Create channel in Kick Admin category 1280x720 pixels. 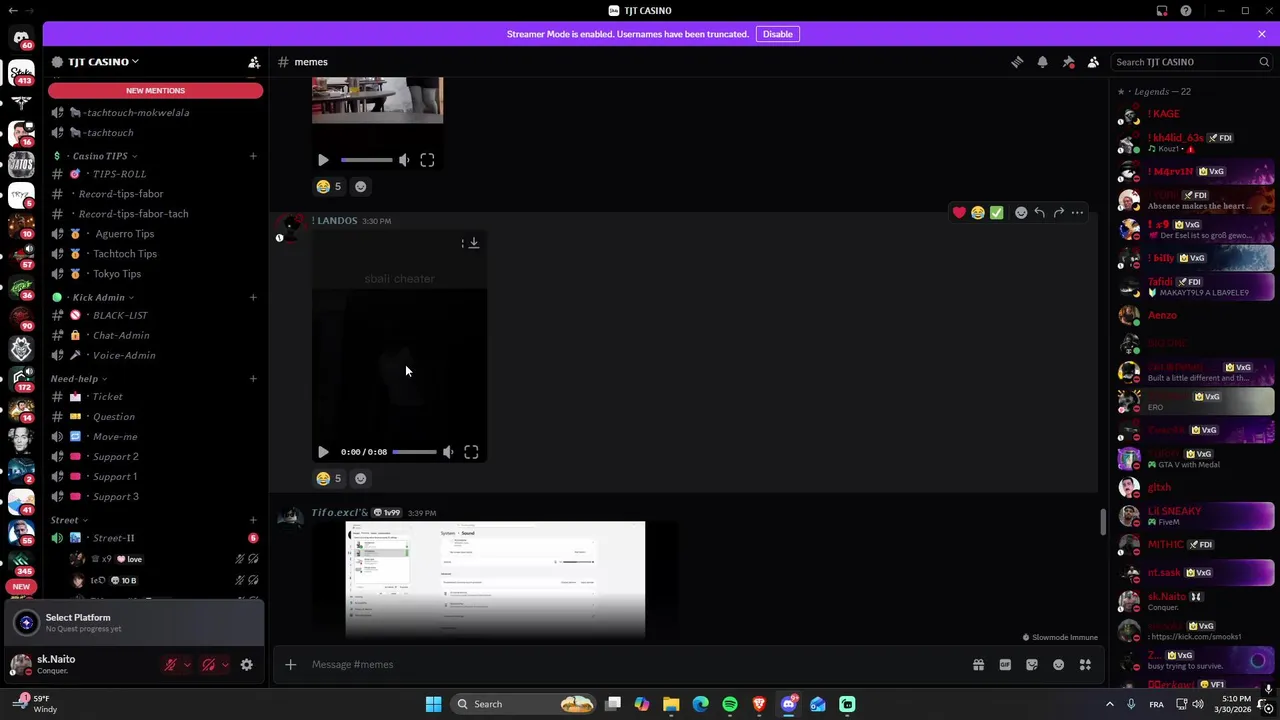pos(253,297)
